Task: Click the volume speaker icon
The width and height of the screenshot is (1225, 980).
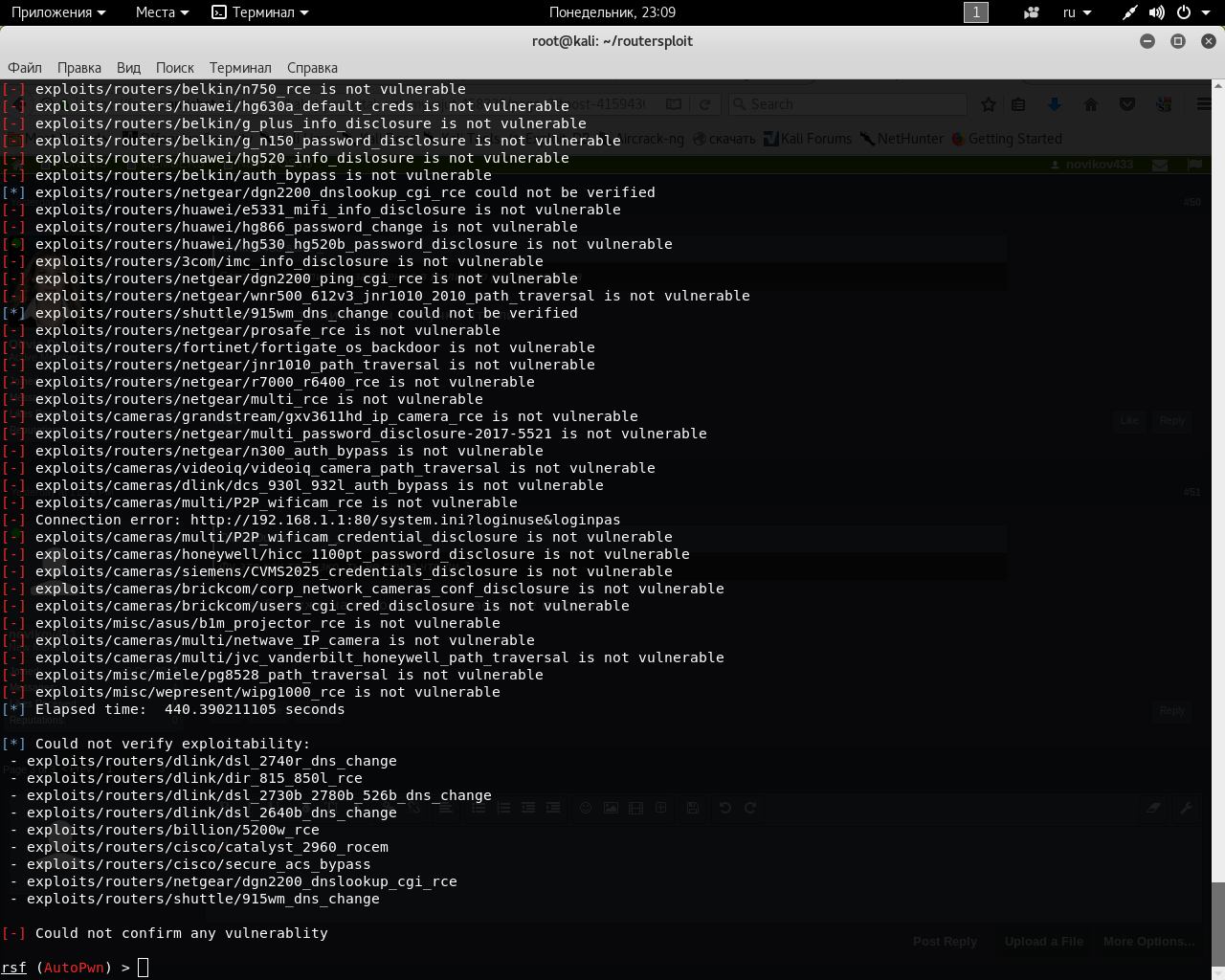Action: [x=1157, y=12]
